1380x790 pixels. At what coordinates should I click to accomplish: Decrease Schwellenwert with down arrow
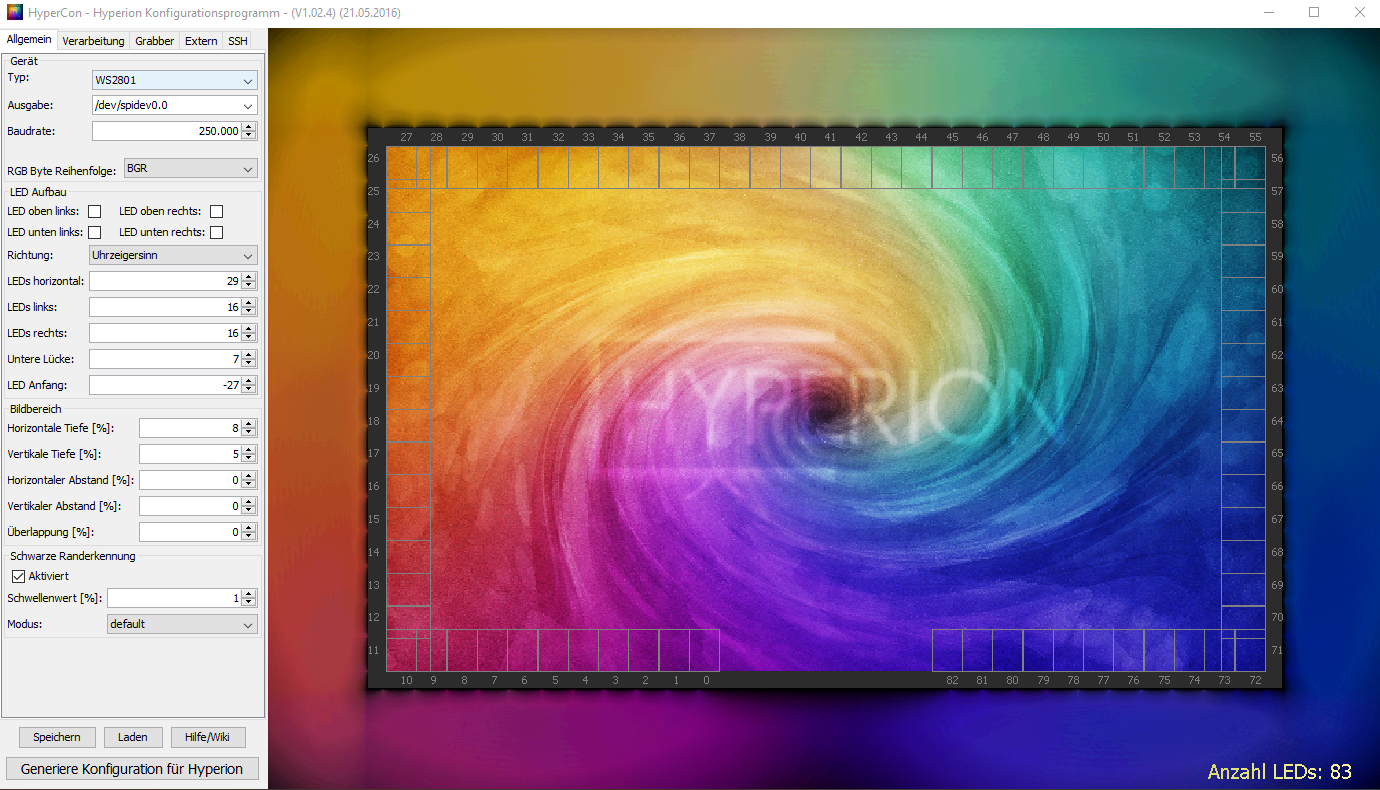click(x=249, y=603)
